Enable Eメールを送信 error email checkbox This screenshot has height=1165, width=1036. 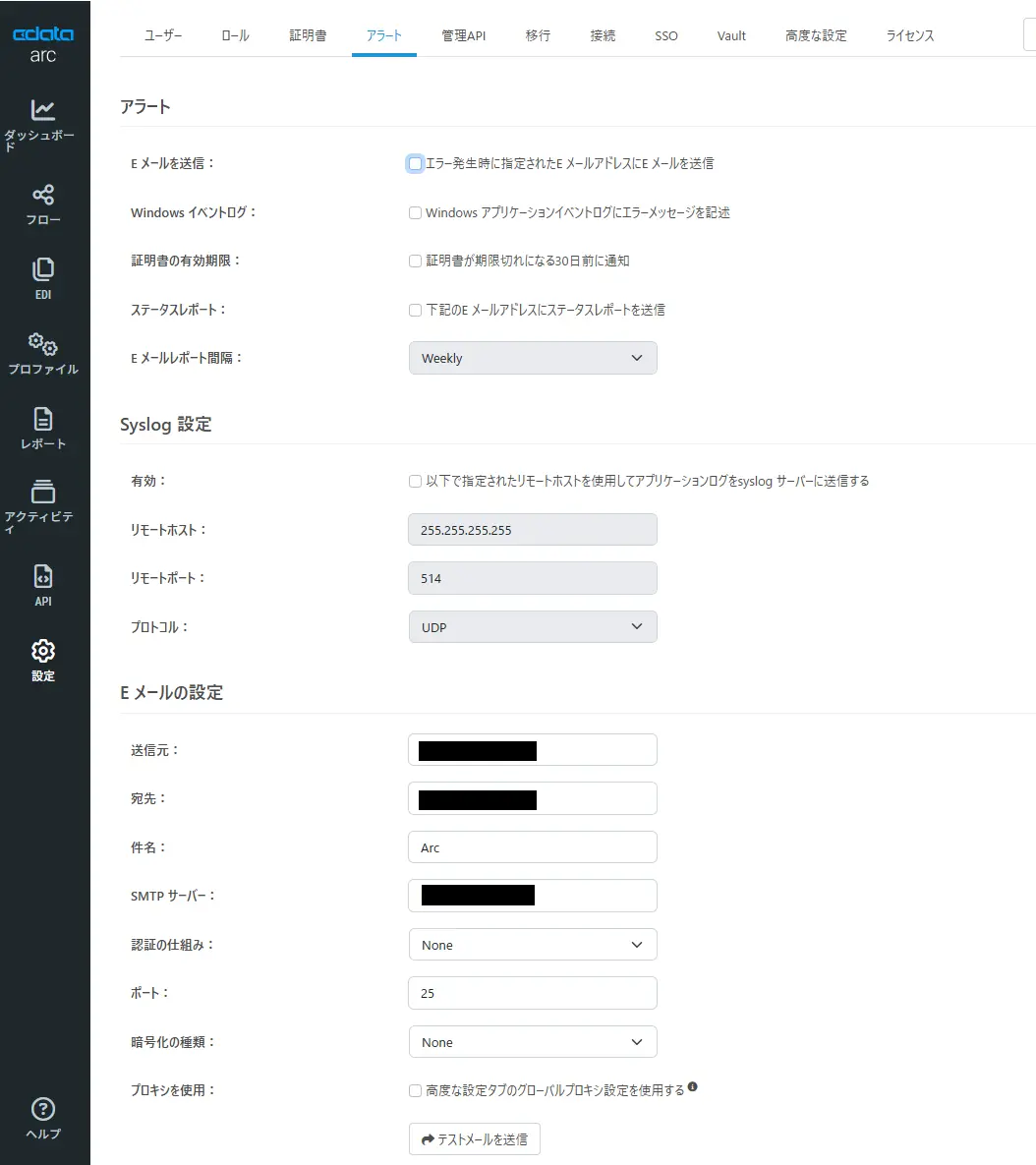[x=415, y=163]
